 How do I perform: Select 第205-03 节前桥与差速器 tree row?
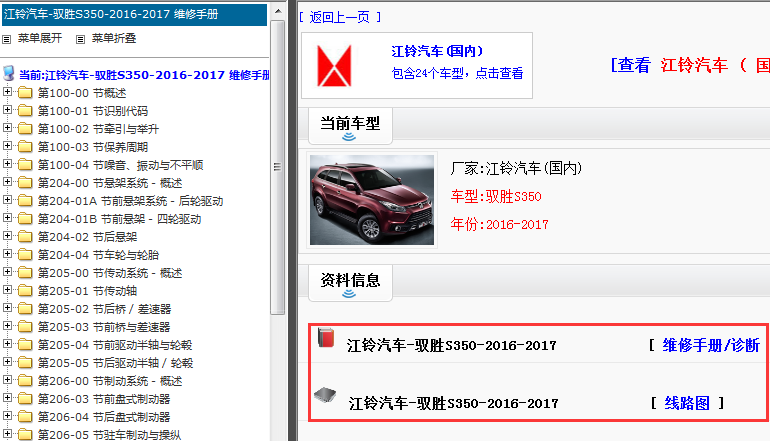[104, 327]
